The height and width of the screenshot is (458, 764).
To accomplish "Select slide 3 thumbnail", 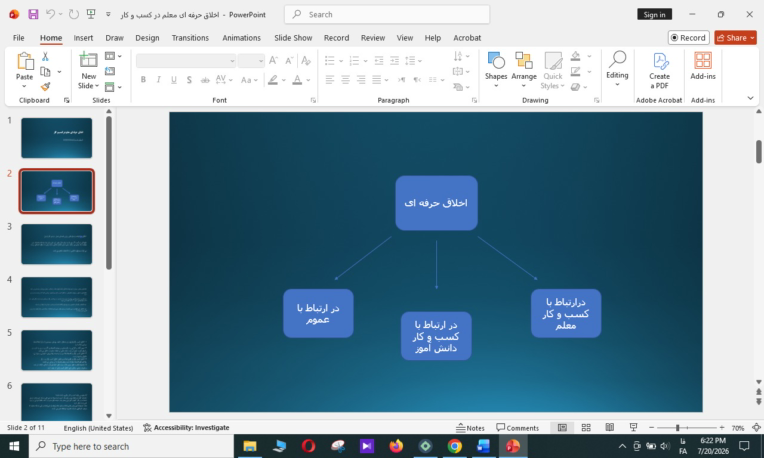I will (x=57, y=244).
